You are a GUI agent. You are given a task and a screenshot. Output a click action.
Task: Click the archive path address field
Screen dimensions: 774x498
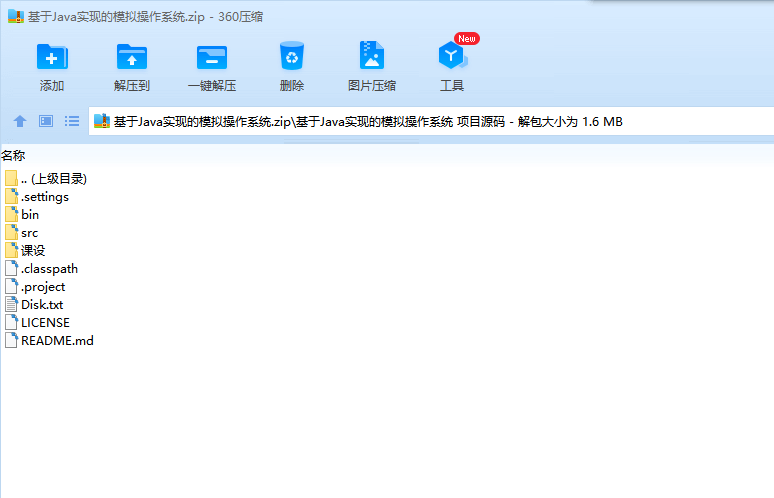coord(431,121)
